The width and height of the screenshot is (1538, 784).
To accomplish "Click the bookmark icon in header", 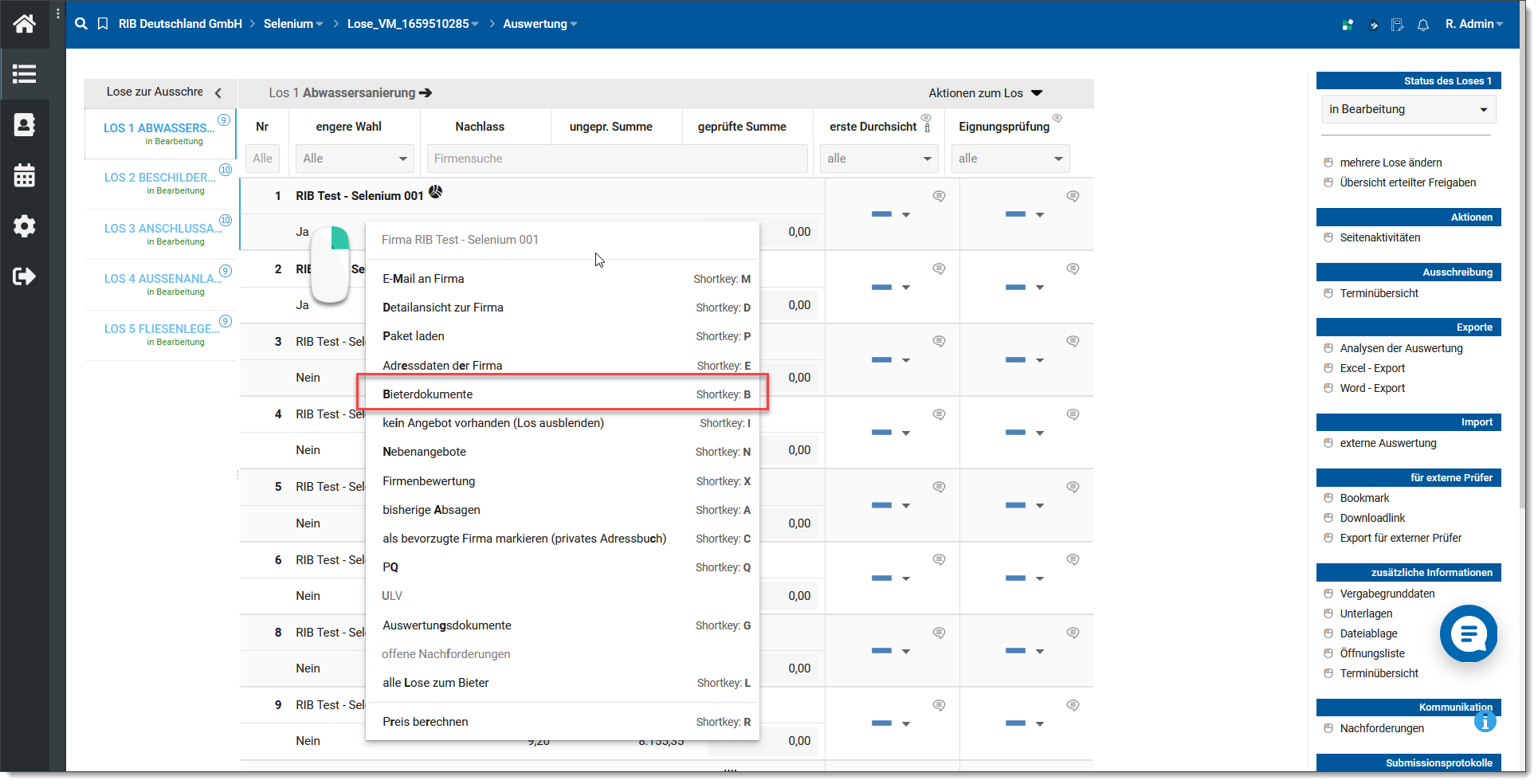I will tap(103, 24).
